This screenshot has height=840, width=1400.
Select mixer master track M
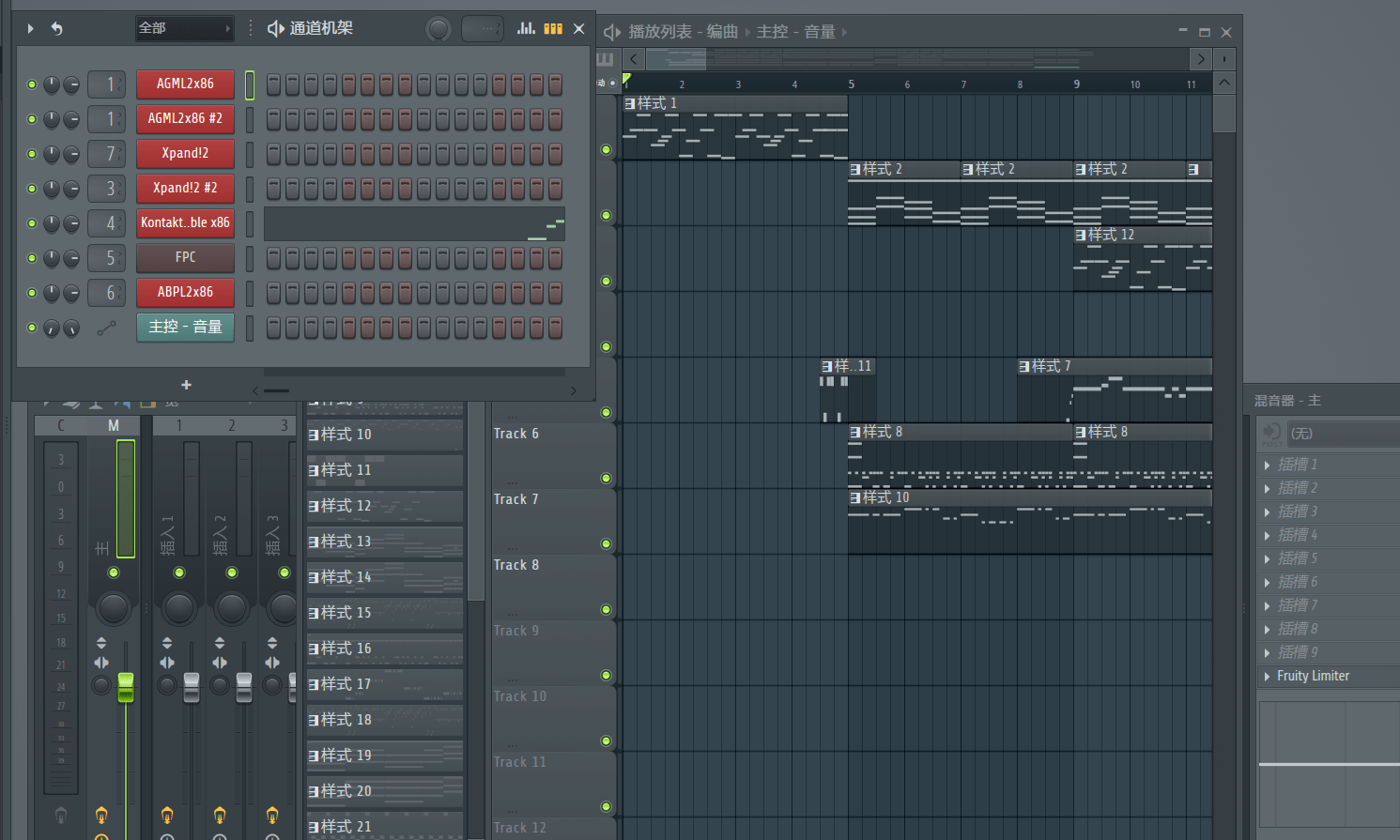114,426
